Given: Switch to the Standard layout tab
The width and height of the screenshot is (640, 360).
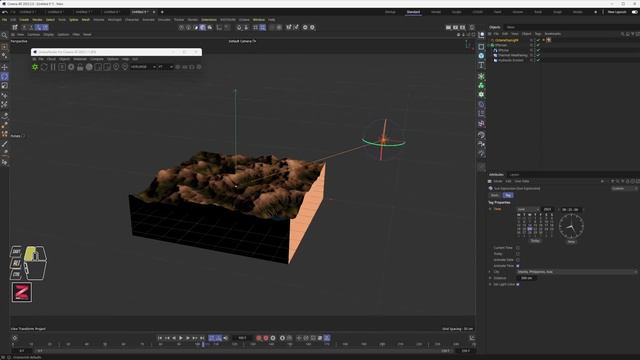Looking at the screenshot, I should pos(413,12).
